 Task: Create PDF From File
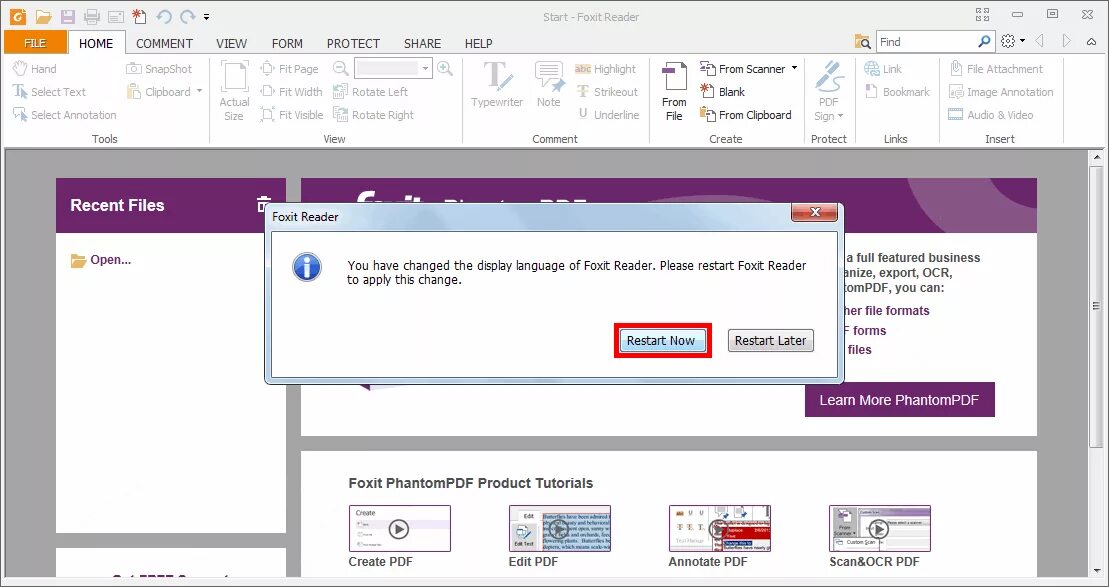(x=674, y=91)
